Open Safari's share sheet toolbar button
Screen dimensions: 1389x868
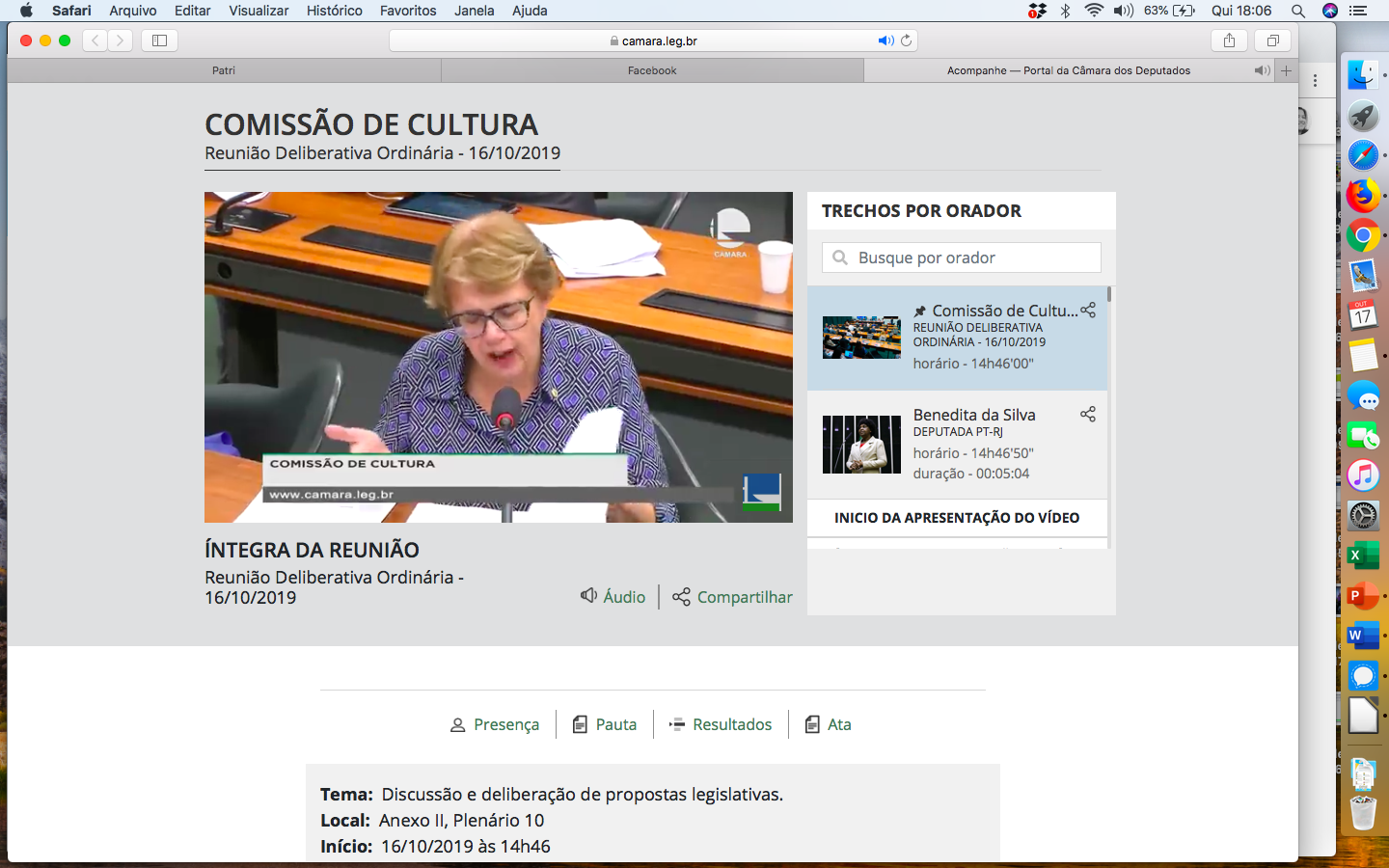point(1229,41)
